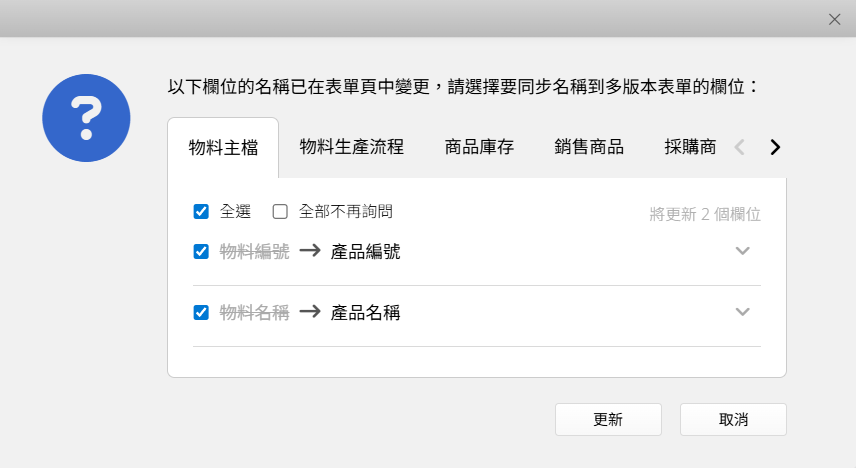
Task: Click the left arrow beside the tabs
Action: point(740,147)
